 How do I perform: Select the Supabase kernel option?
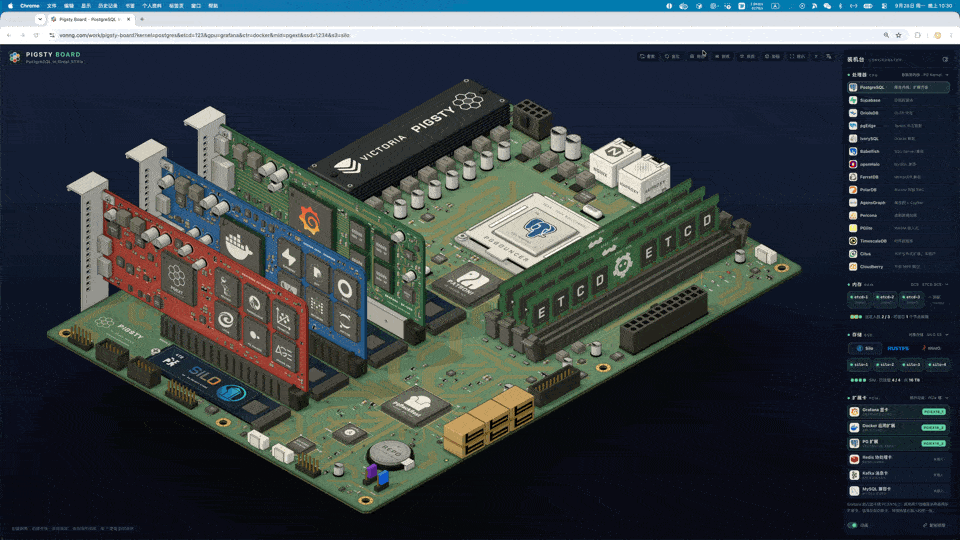click(x=898, y=100)
